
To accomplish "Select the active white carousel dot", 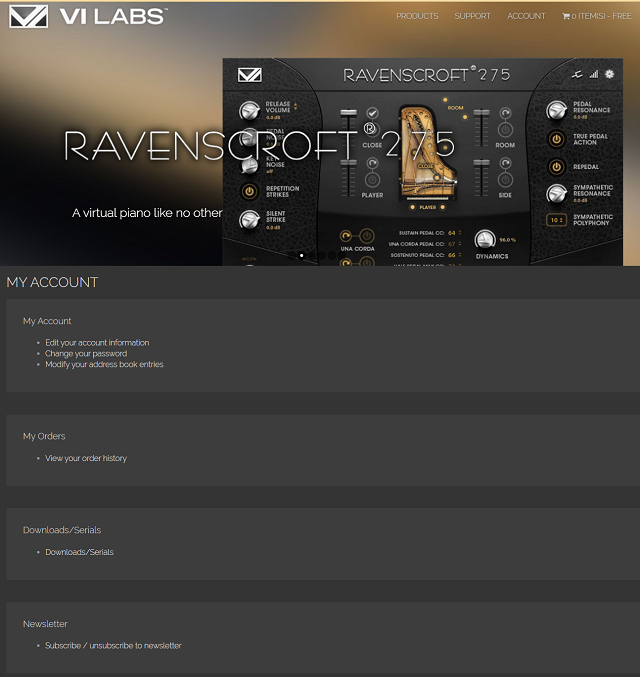I will 301,255.
